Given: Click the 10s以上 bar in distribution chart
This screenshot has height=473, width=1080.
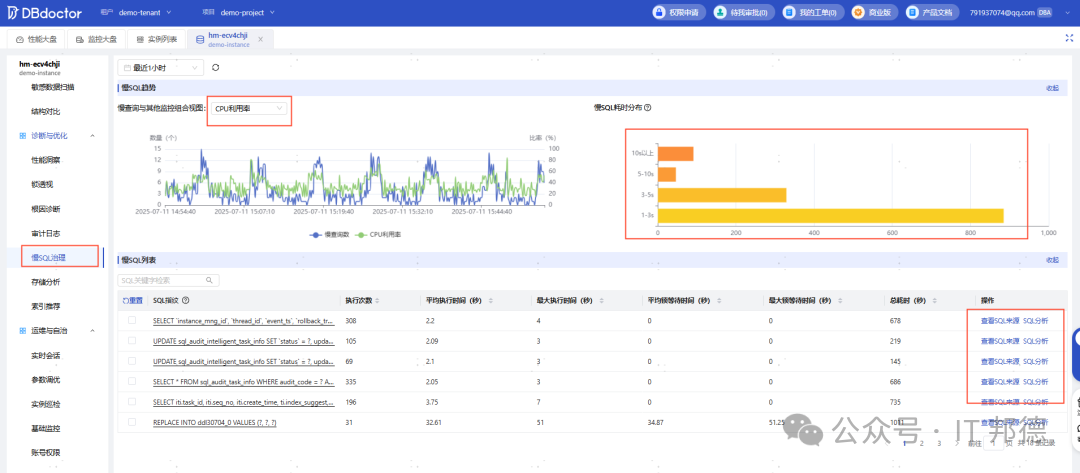Looking at the screenshot, I should pyautogui.click(x=676, y=154).
